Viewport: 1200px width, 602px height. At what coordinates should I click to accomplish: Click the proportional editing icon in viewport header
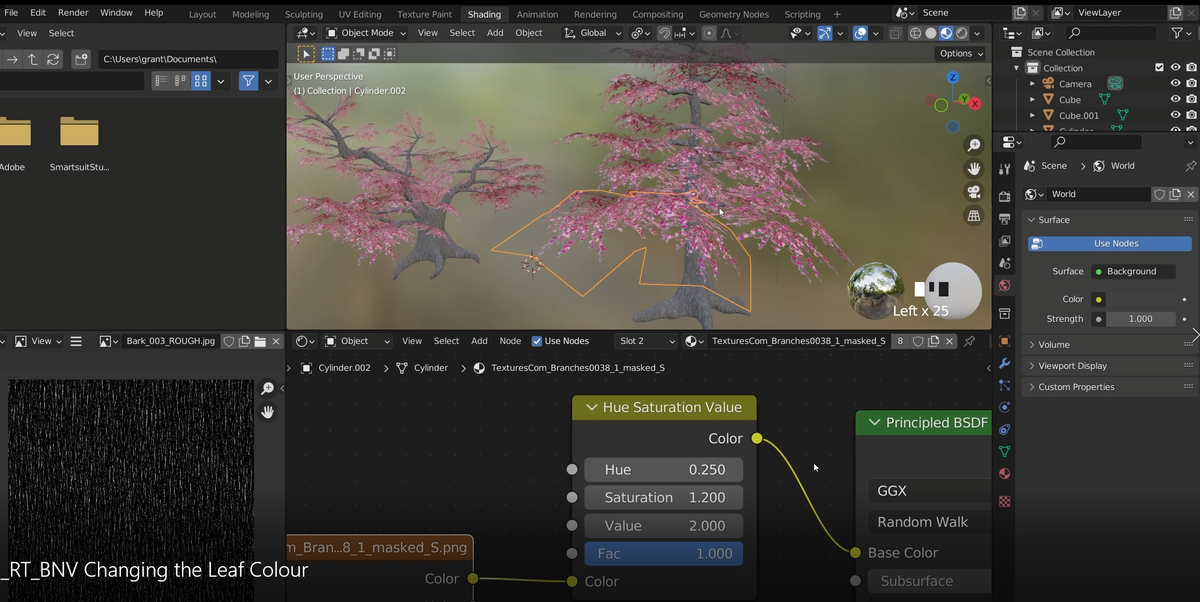click(x=709, y=33)
